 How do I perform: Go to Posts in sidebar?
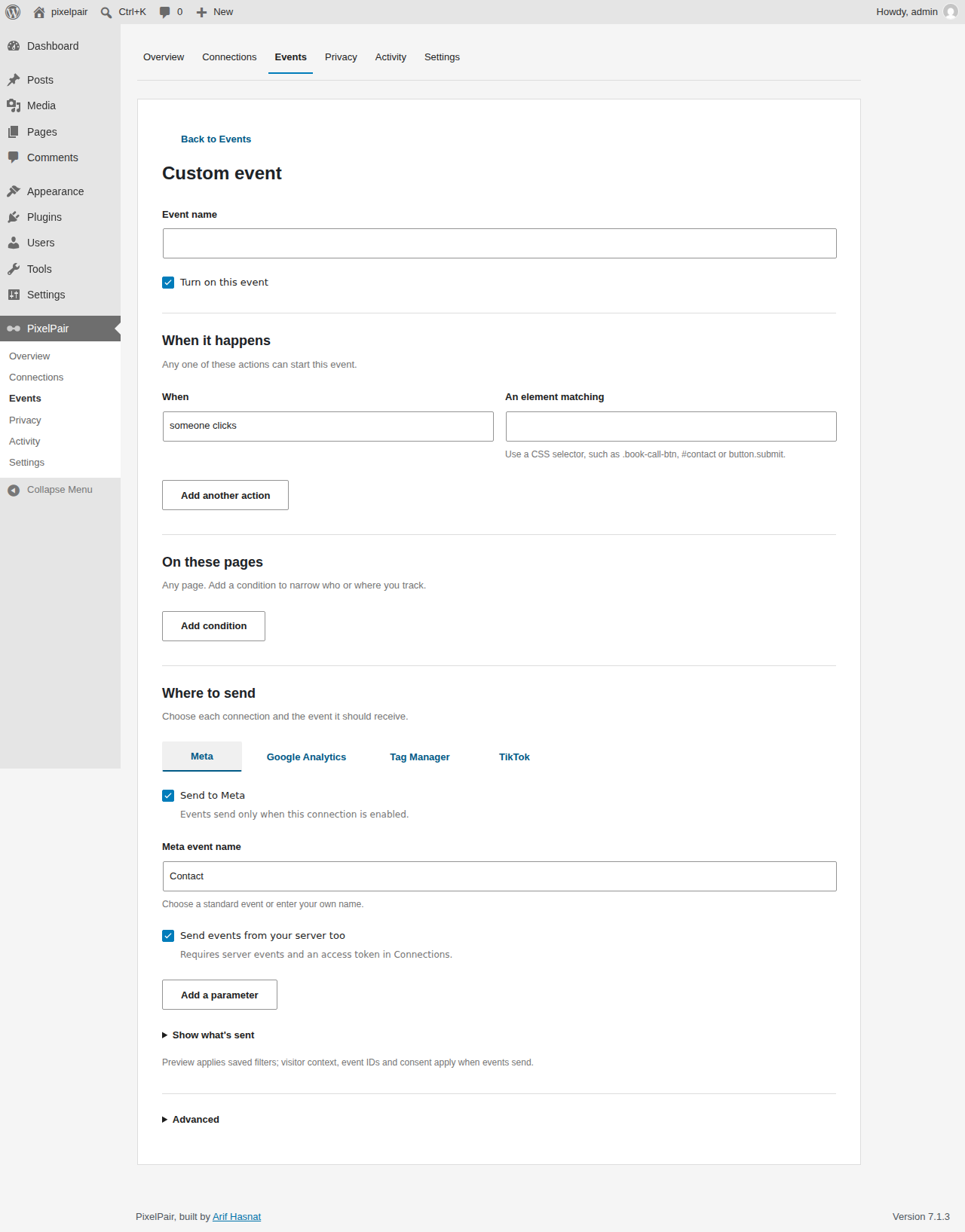click(60, 80)
